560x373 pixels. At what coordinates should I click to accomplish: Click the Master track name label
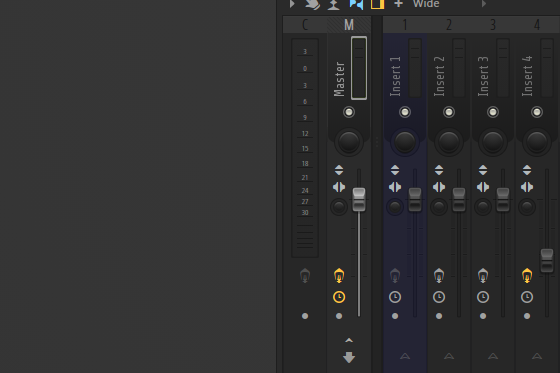coord(339,79)
